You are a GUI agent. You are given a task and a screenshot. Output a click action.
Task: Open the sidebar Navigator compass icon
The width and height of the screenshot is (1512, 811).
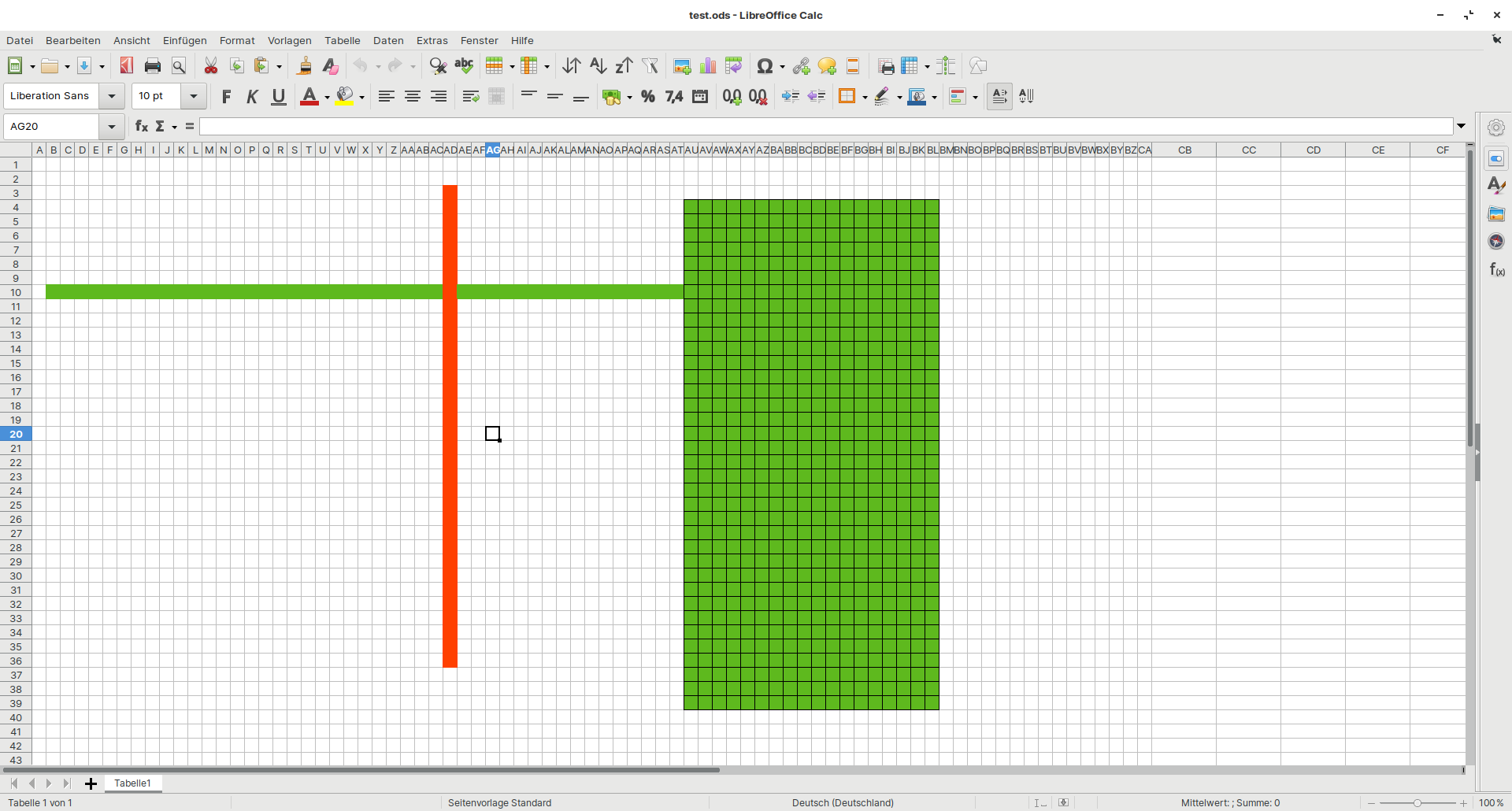[1496, 242]
